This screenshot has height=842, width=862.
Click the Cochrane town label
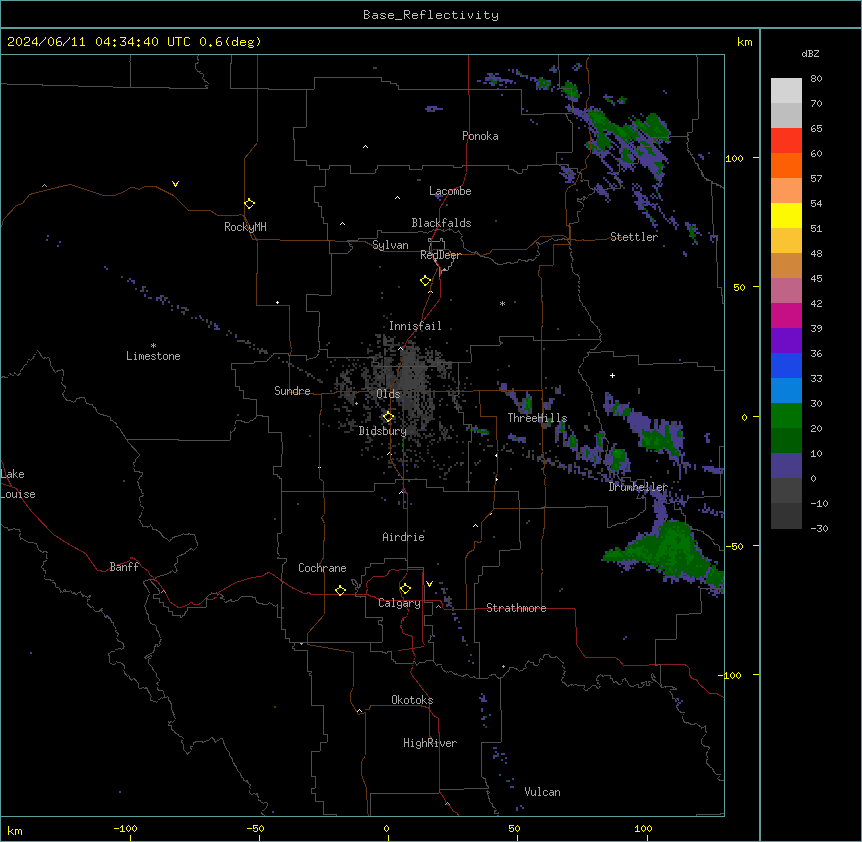tap(322, 568)
